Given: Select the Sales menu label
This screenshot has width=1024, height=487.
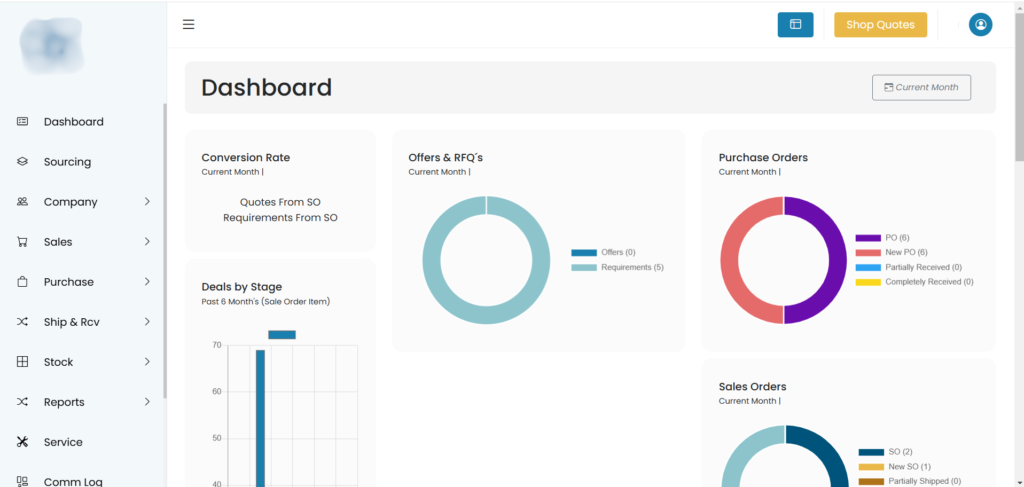Looking at the screenshot, I should (x=58, y=242).
